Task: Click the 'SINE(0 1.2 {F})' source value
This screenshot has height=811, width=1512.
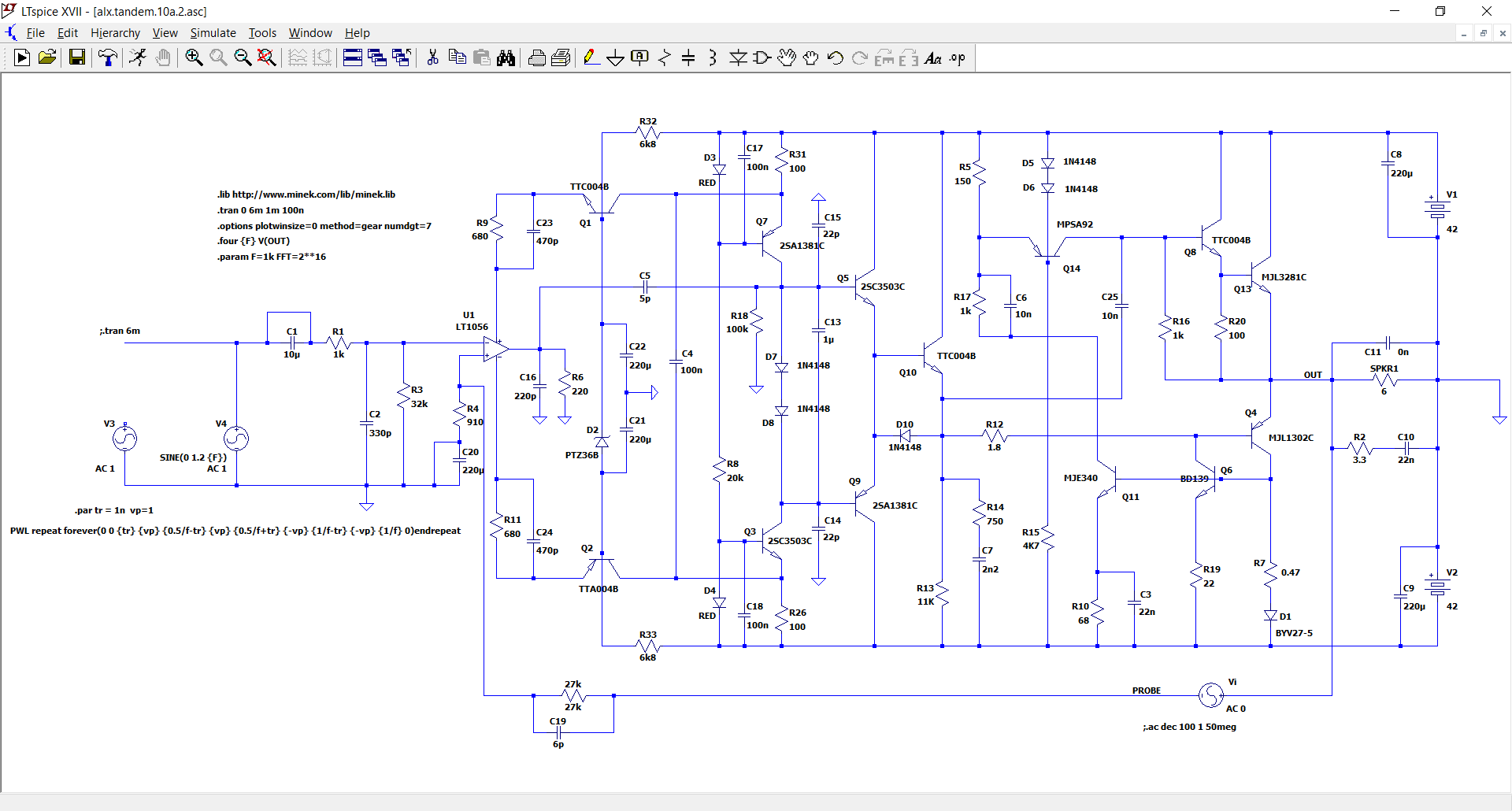Action: 193,457
